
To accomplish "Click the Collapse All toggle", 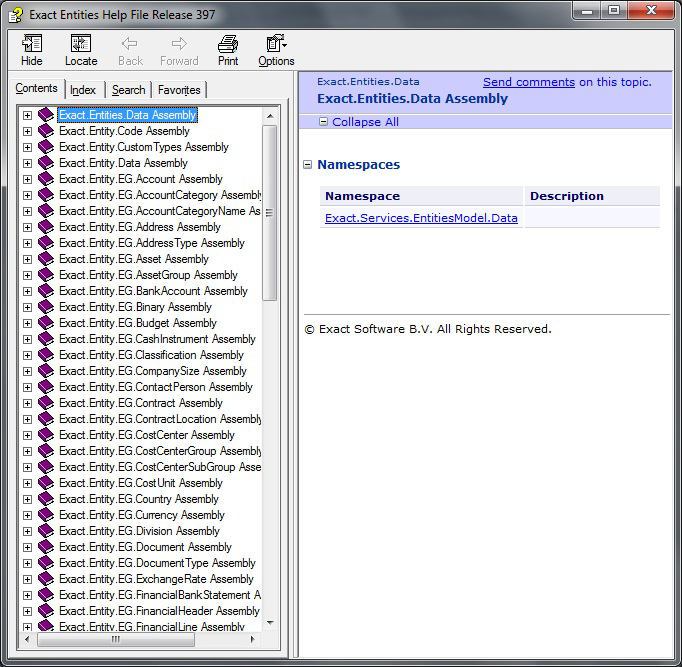I will point(359,122).
